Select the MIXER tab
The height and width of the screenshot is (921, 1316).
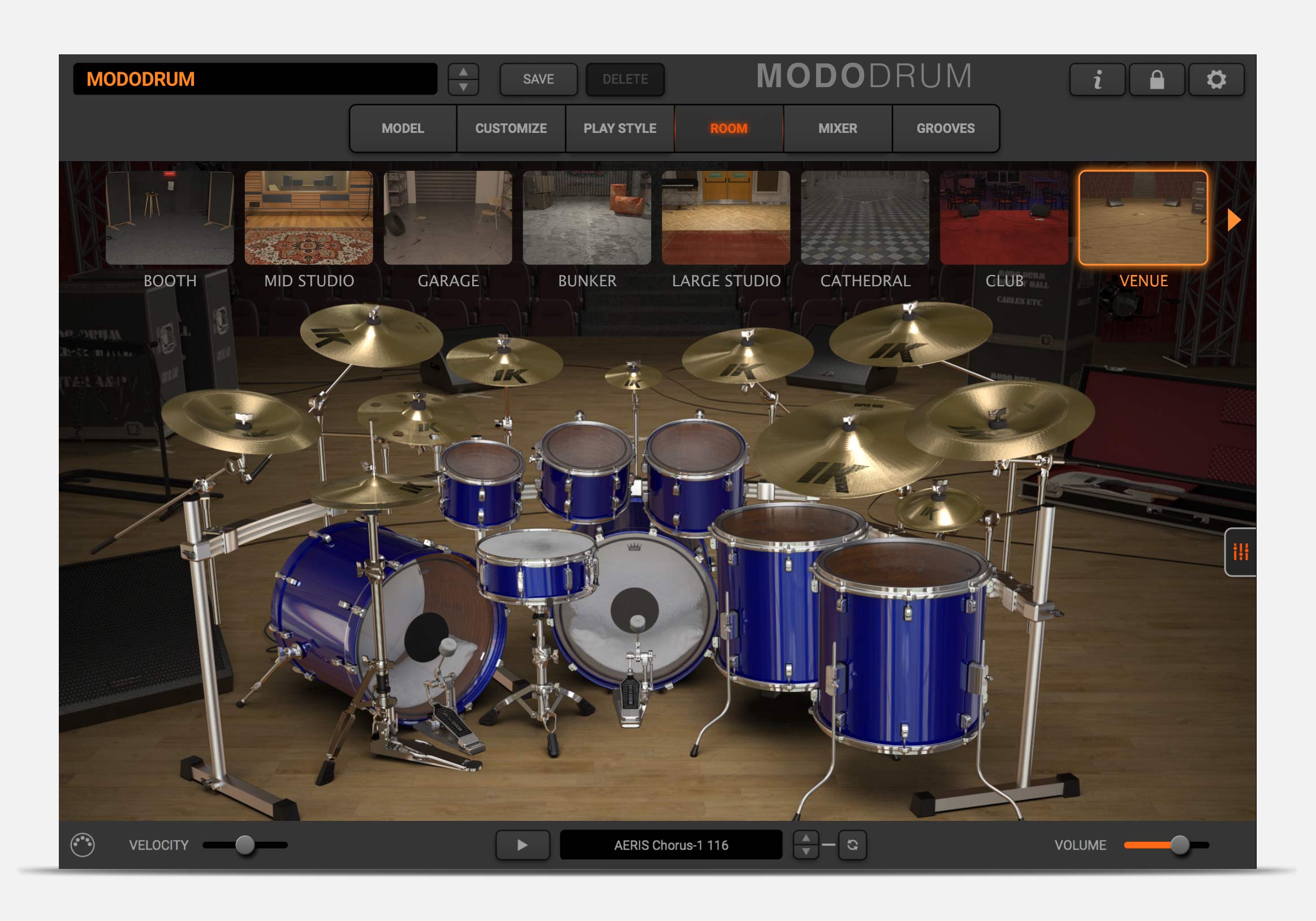838,128
